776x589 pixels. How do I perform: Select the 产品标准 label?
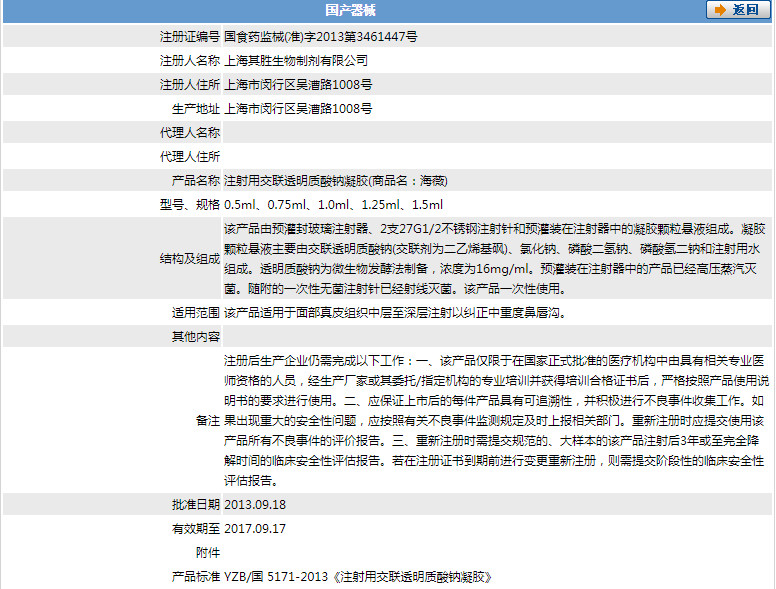click(195, 577)
